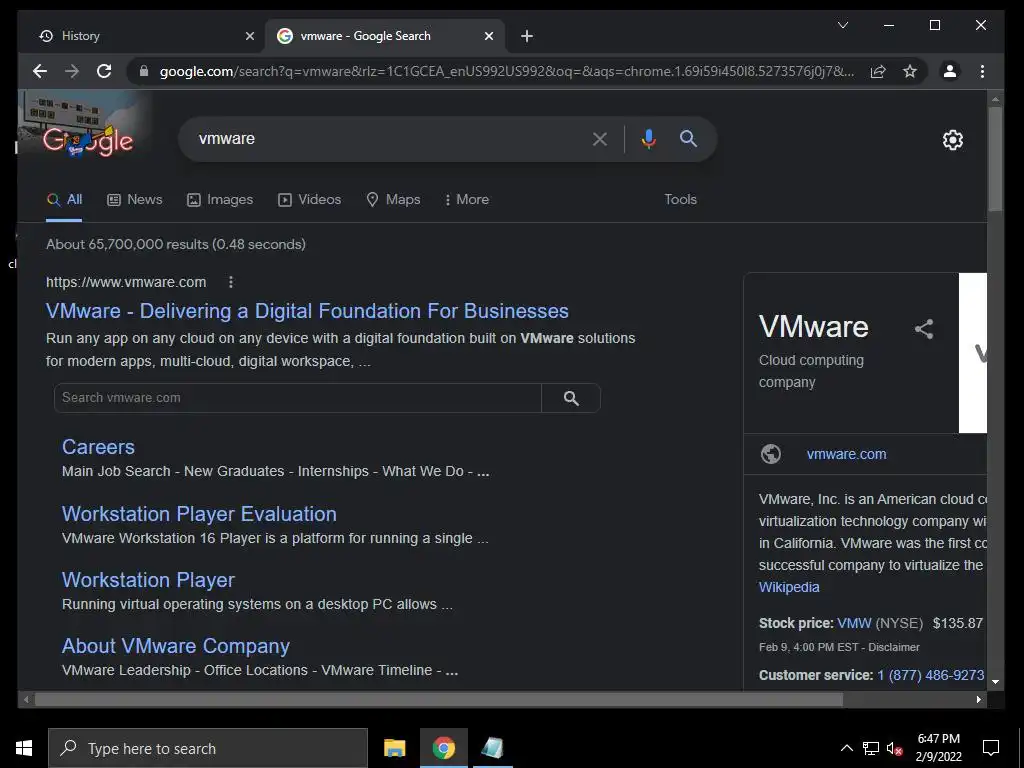The height and width of the screenshot is (768, 1024).
Task: Switch to Maps results
Action: click(x=393, y=200)
